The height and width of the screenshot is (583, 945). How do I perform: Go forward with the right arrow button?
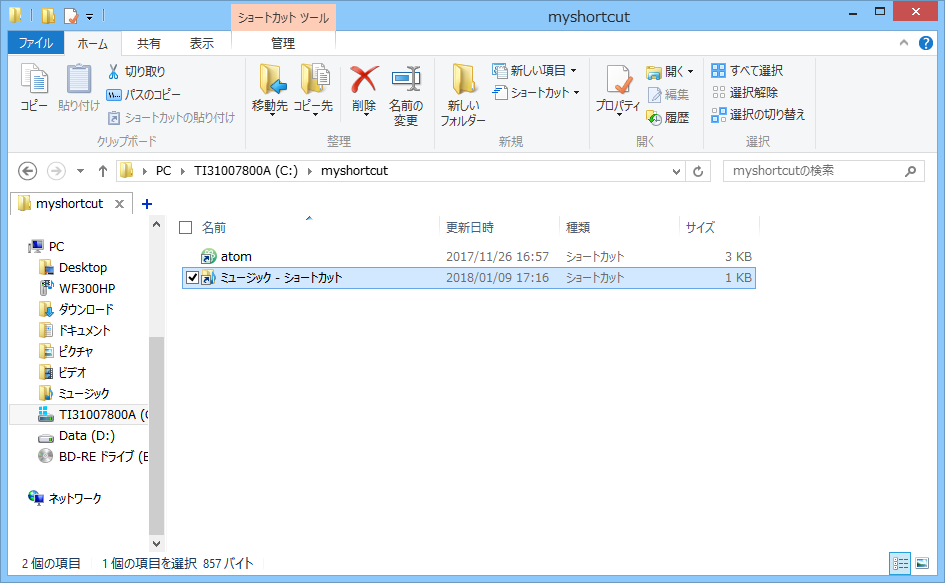click(x=56, y=171)
